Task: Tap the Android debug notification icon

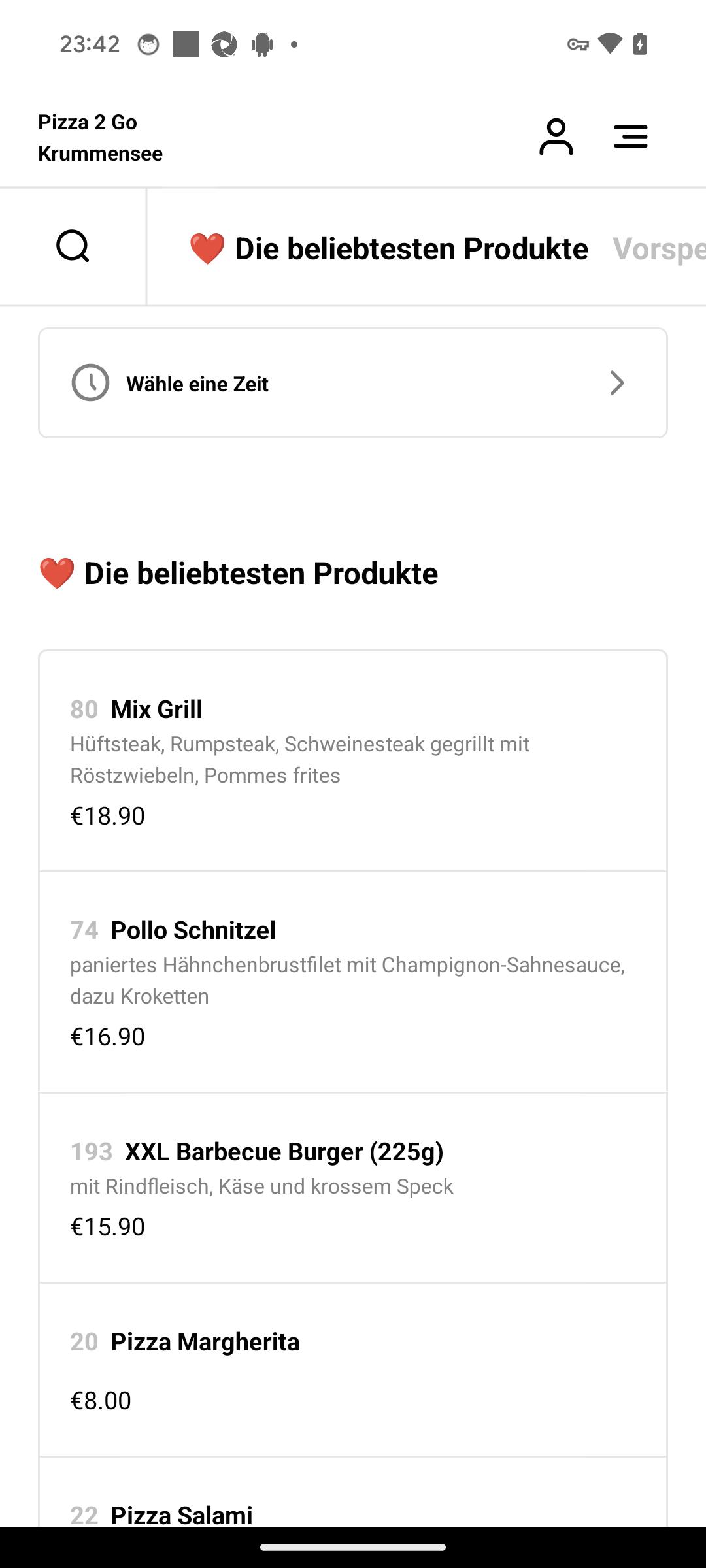Action: (x=262, y=44)
